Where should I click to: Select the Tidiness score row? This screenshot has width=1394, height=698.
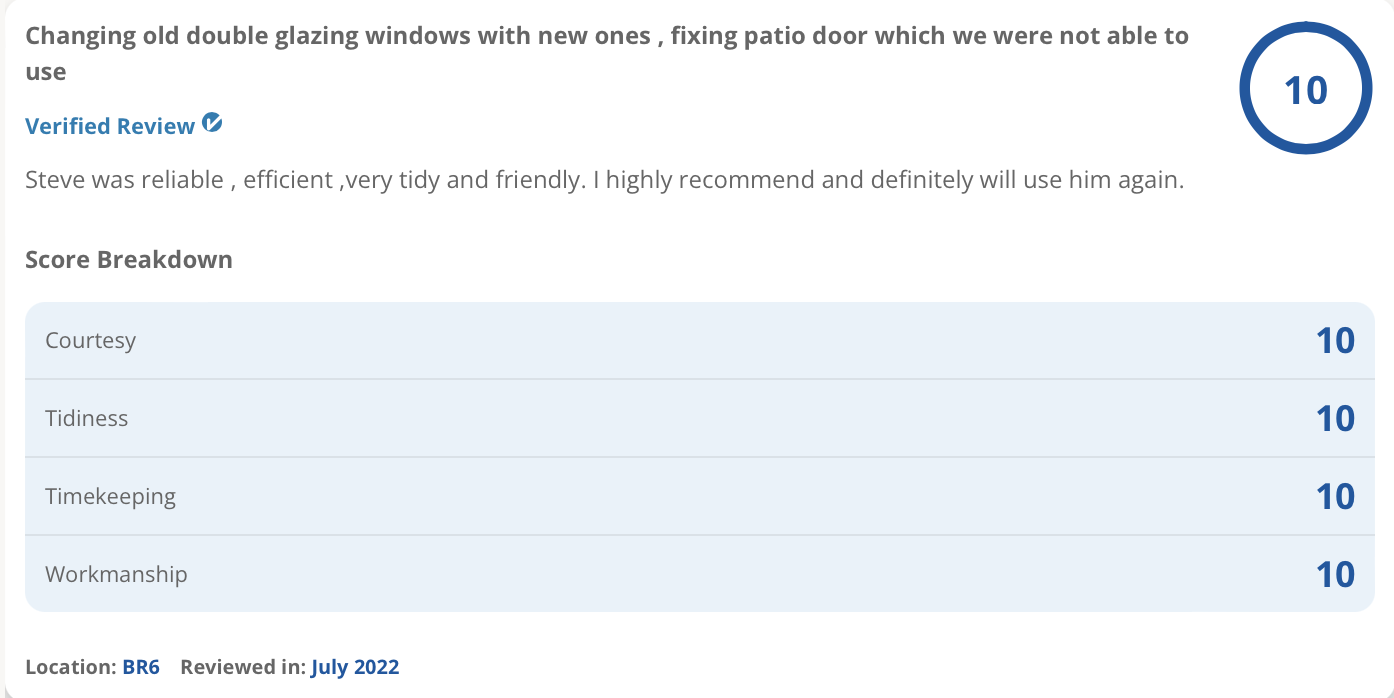pos(700,418)
